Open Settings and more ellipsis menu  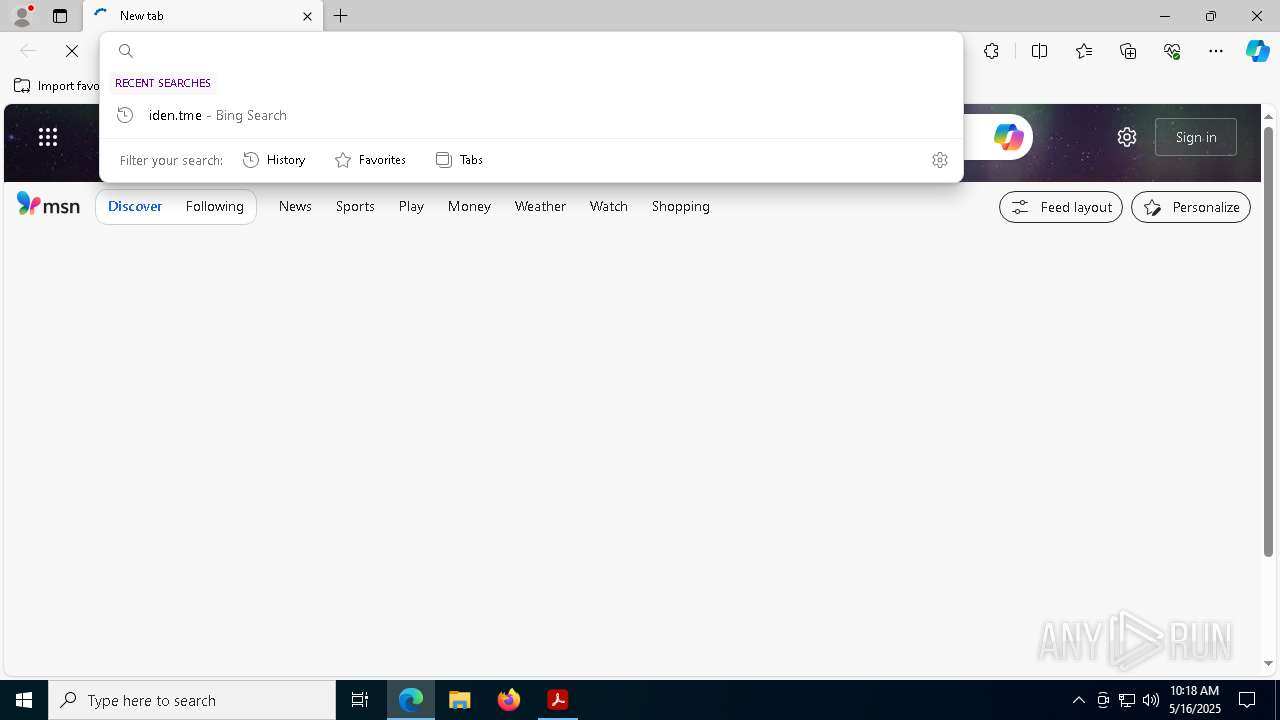tap(1216, 51)
